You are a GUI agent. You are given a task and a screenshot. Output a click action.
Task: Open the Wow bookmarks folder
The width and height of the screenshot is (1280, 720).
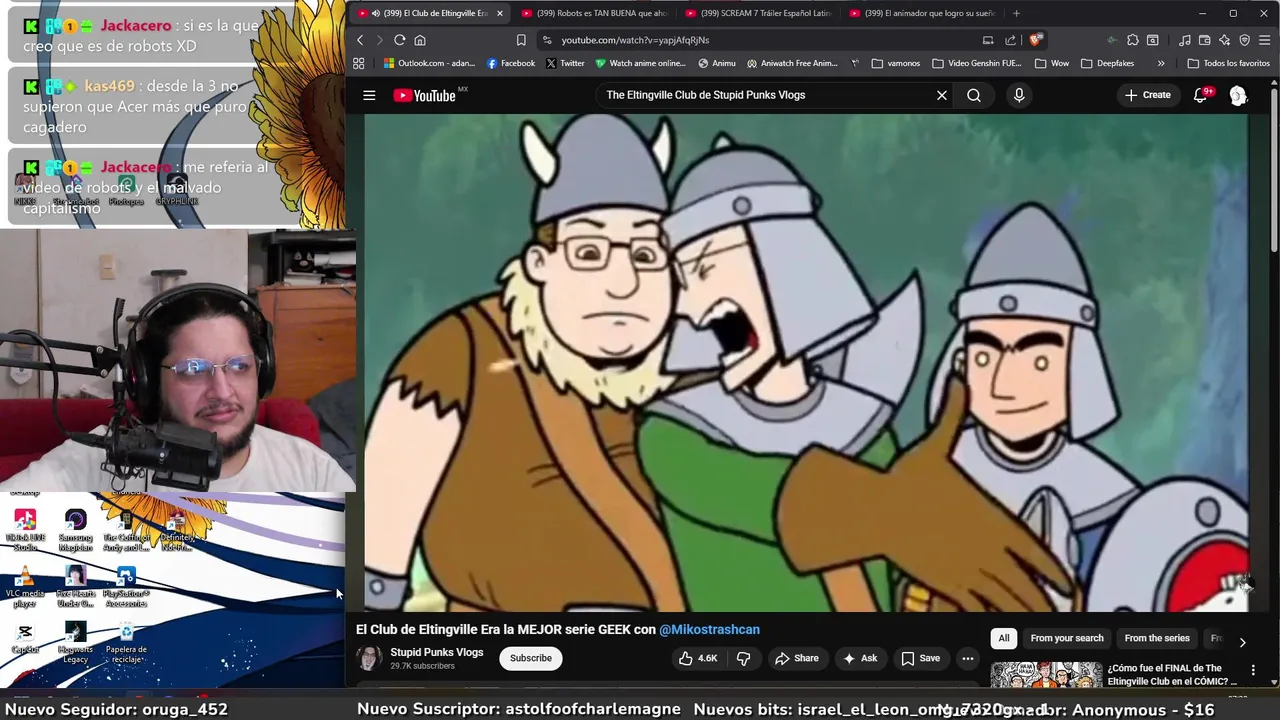click(x=1052, y=63)
